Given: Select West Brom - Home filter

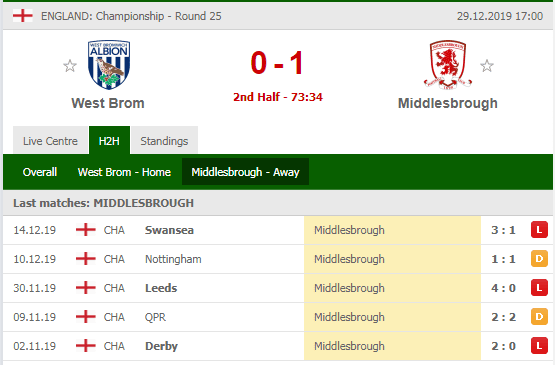Looking at the screenshot, I should [124, 172].
